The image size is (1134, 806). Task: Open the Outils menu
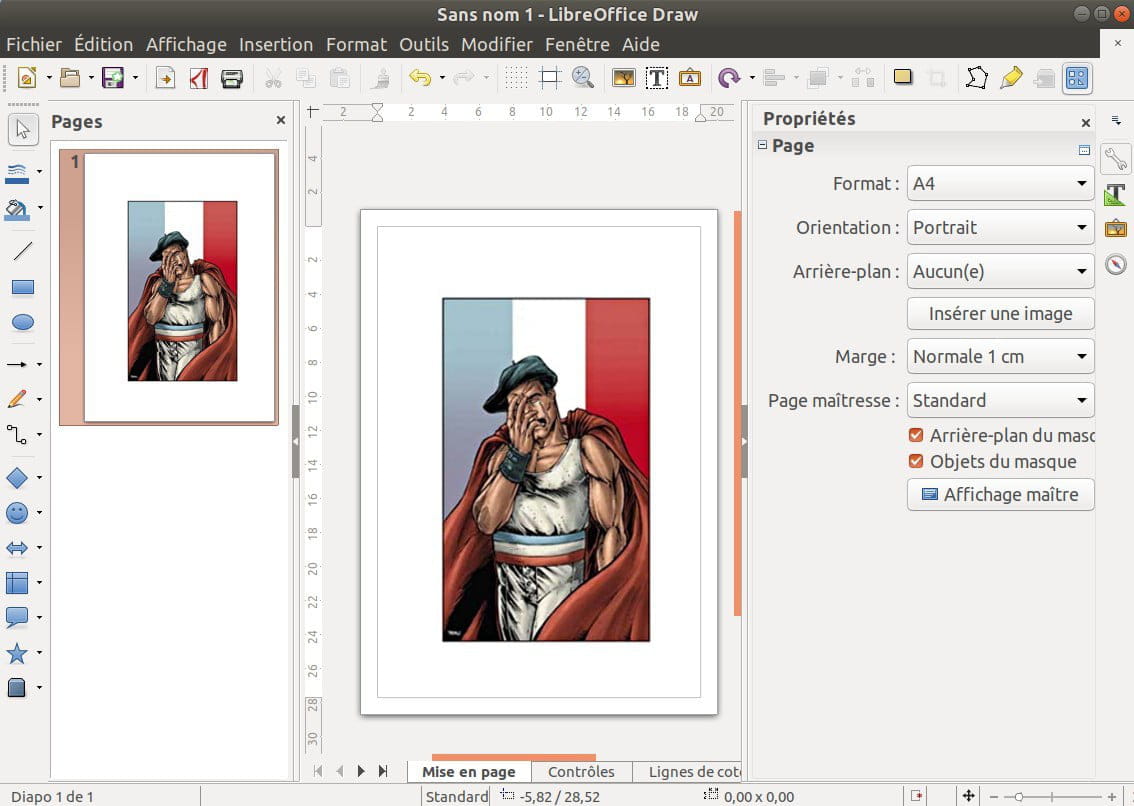[x=424, y=44]
